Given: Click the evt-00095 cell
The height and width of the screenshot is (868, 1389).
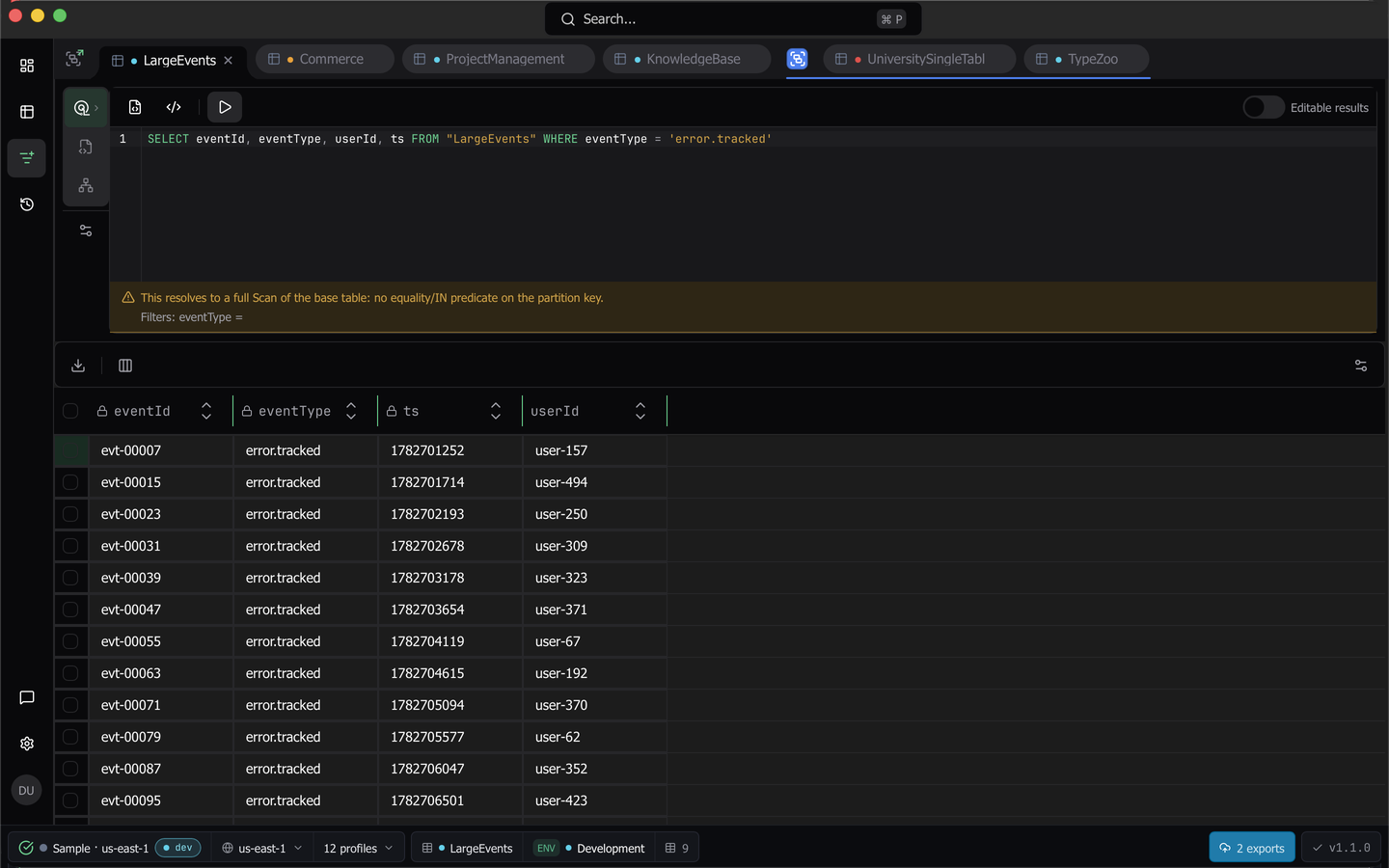Looking at the screenshot, I should (161, 800).
